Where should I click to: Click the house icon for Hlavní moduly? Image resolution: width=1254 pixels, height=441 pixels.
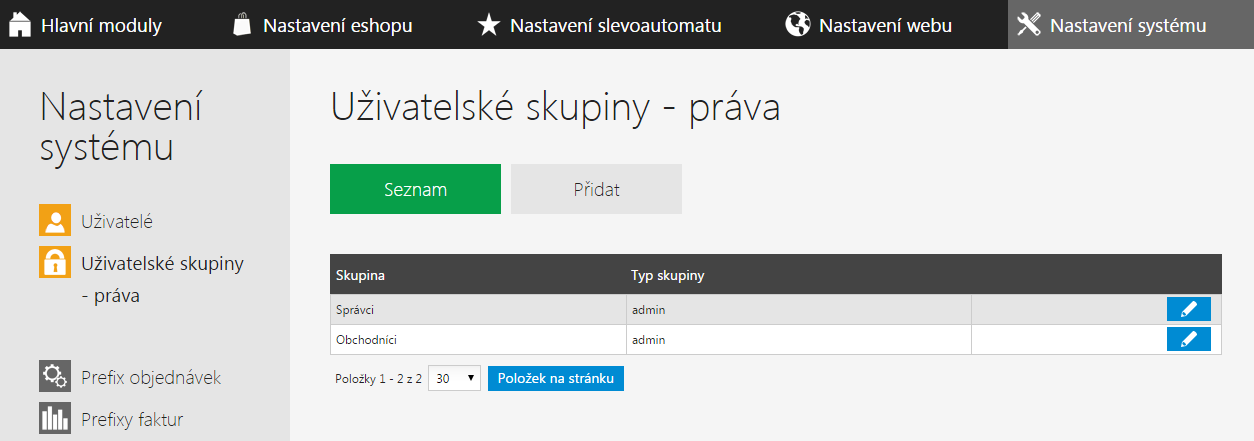click(21, 25)
